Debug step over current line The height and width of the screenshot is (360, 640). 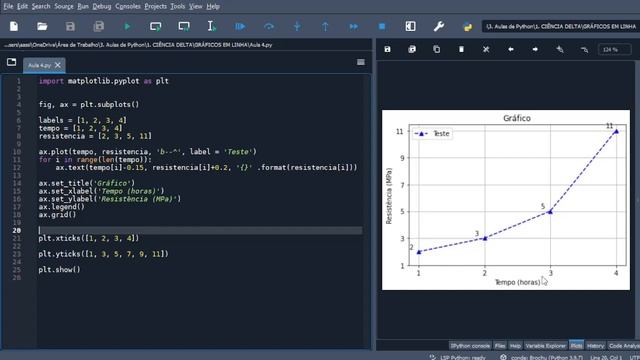tap(269, 27)
